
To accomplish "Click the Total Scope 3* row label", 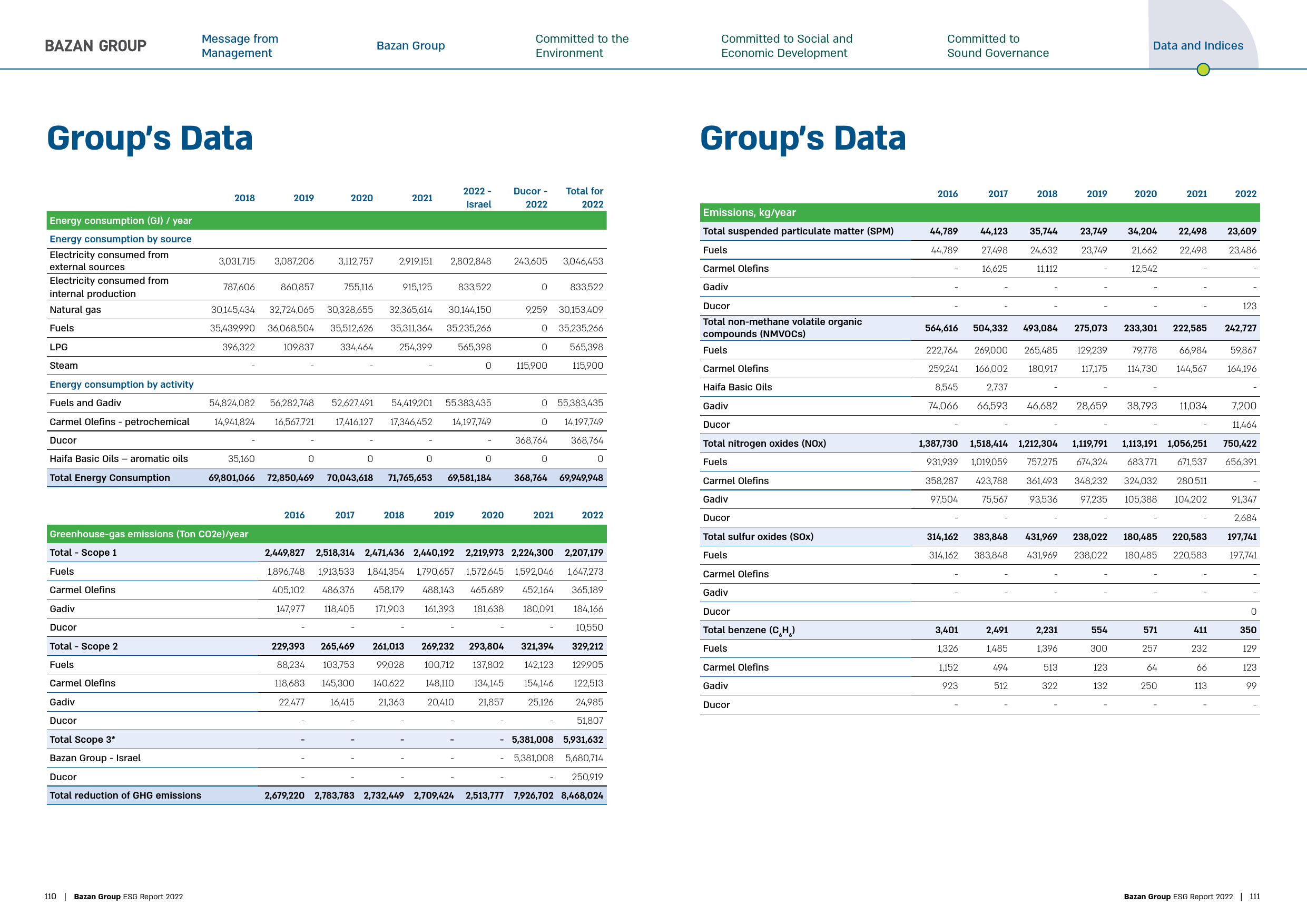I will tap(82, 740).
